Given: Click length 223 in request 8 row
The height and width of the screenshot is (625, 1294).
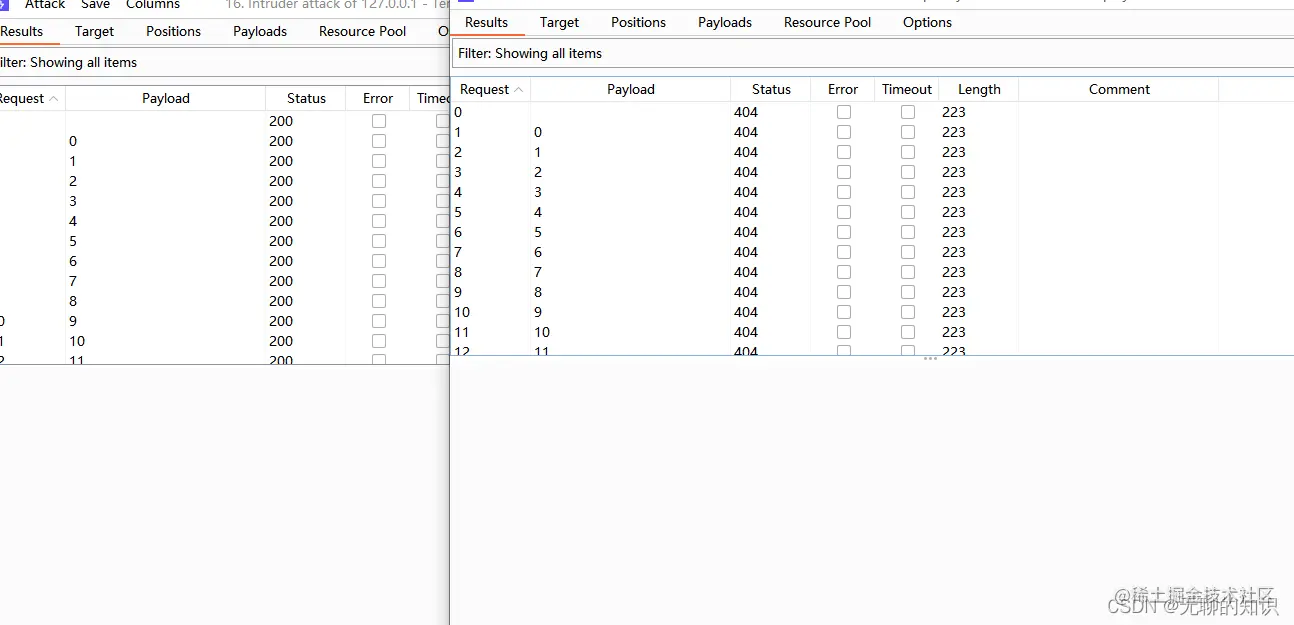Looking at the screenshot, I should pos(954,272).
